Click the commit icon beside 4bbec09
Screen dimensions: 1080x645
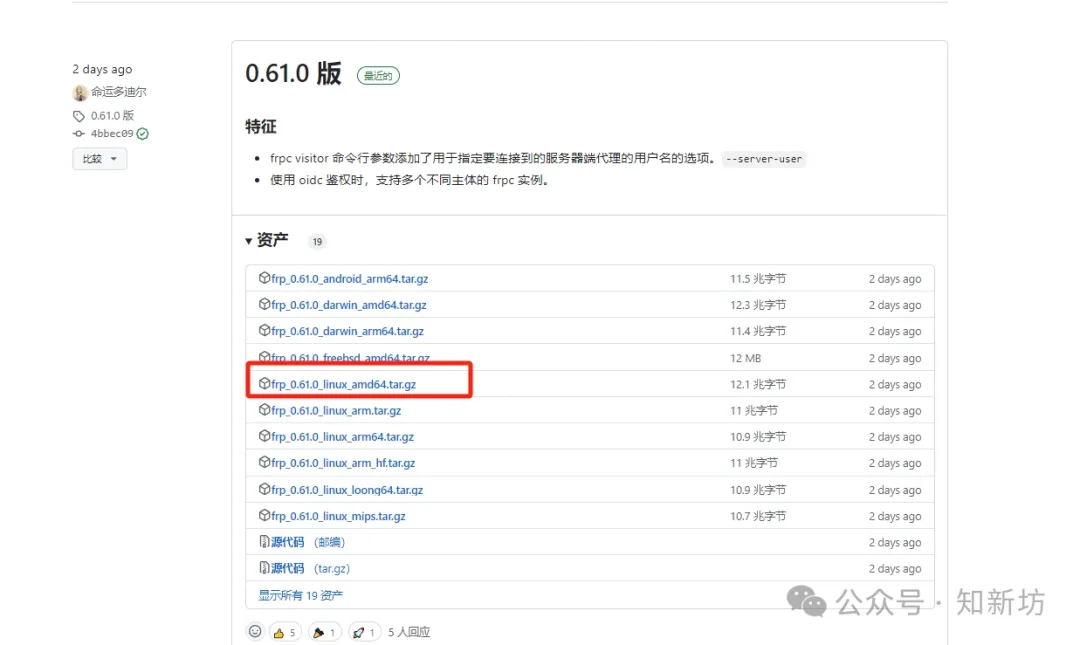[79, 134]
